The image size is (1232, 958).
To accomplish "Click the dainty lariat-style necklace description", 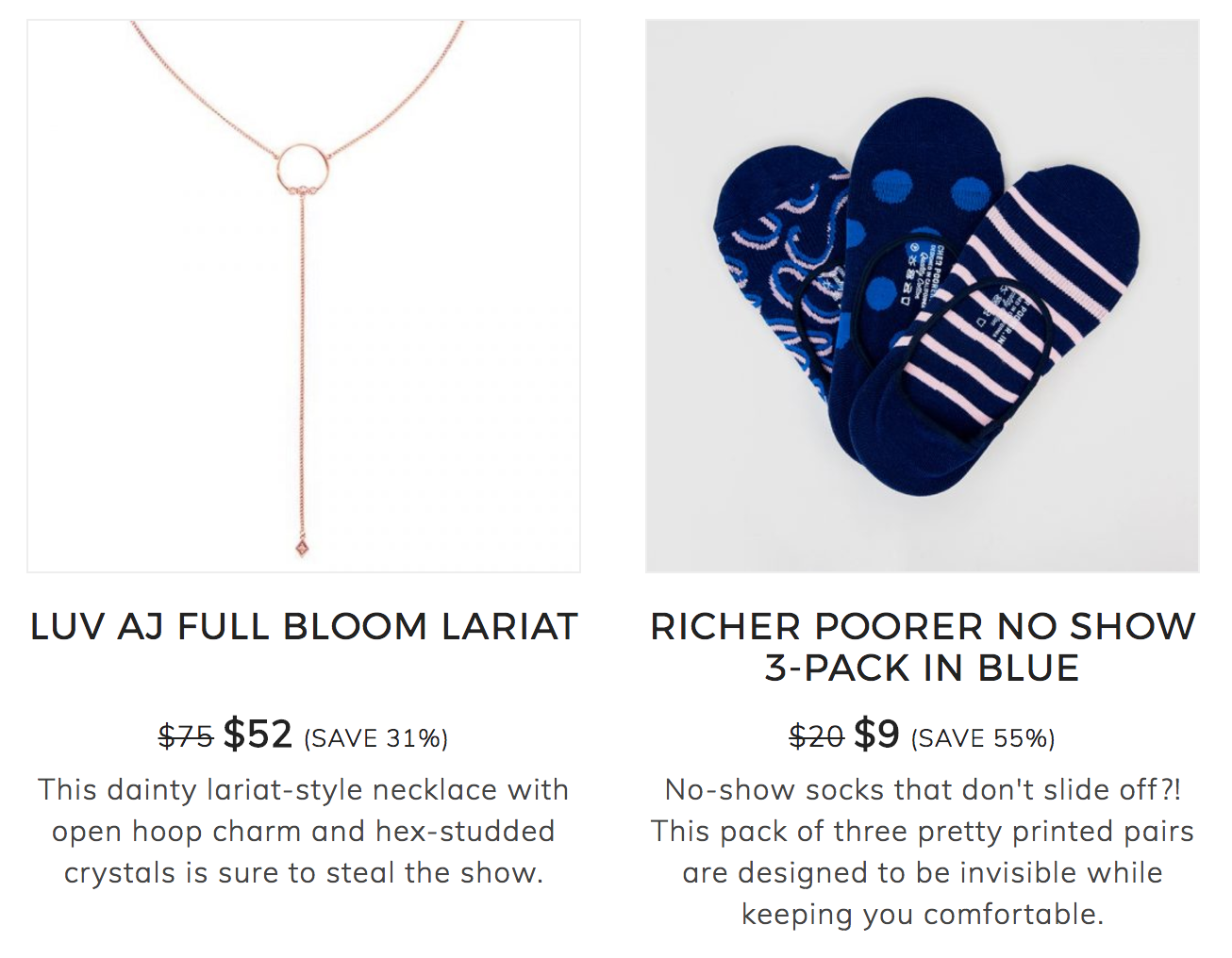I will coord(304,831).
